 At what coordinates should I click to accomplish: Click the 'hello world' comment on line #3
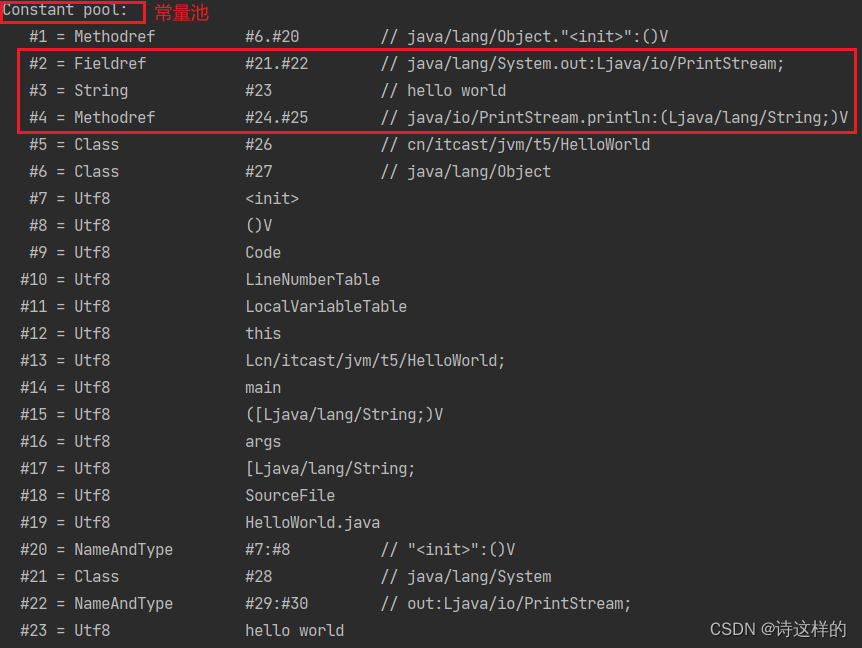tap(456, 91)
